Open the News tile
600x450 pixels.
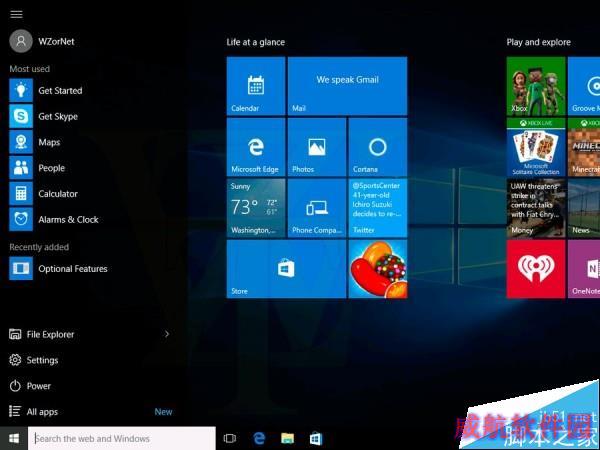click(584, 208)
